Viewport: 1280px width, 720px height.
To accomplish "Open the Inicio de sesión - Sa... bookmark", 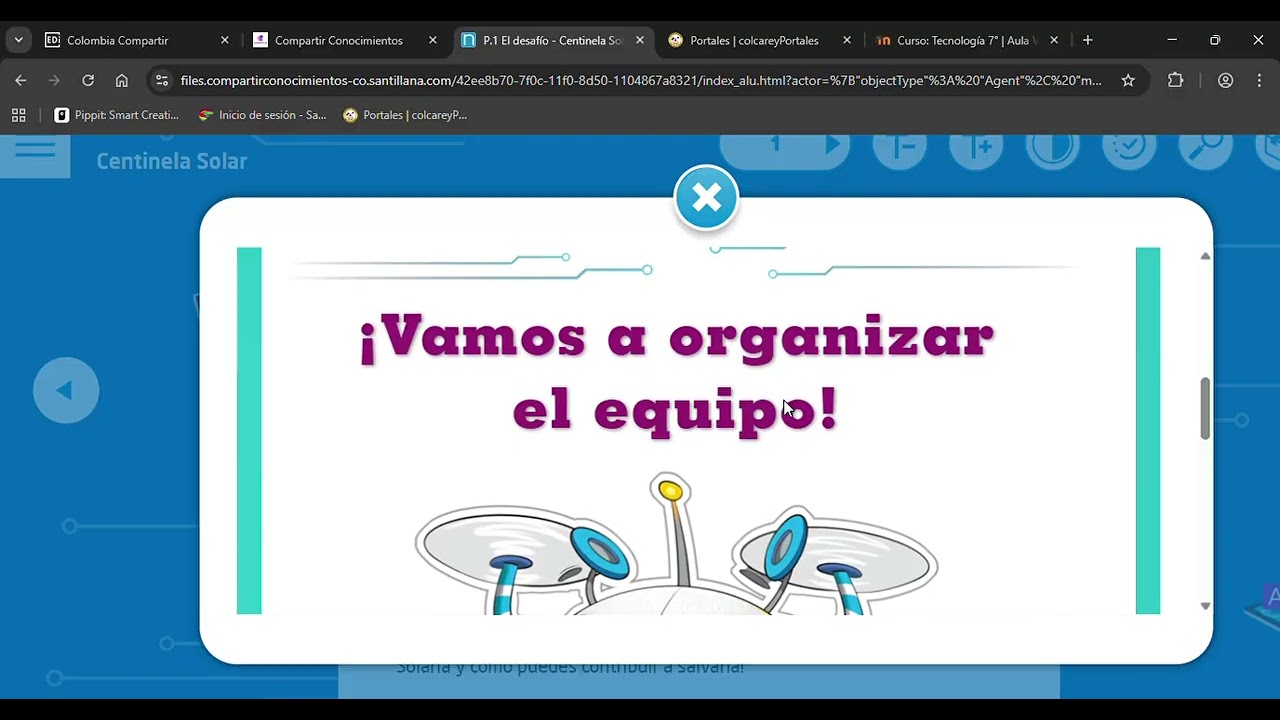I will 262,115.
